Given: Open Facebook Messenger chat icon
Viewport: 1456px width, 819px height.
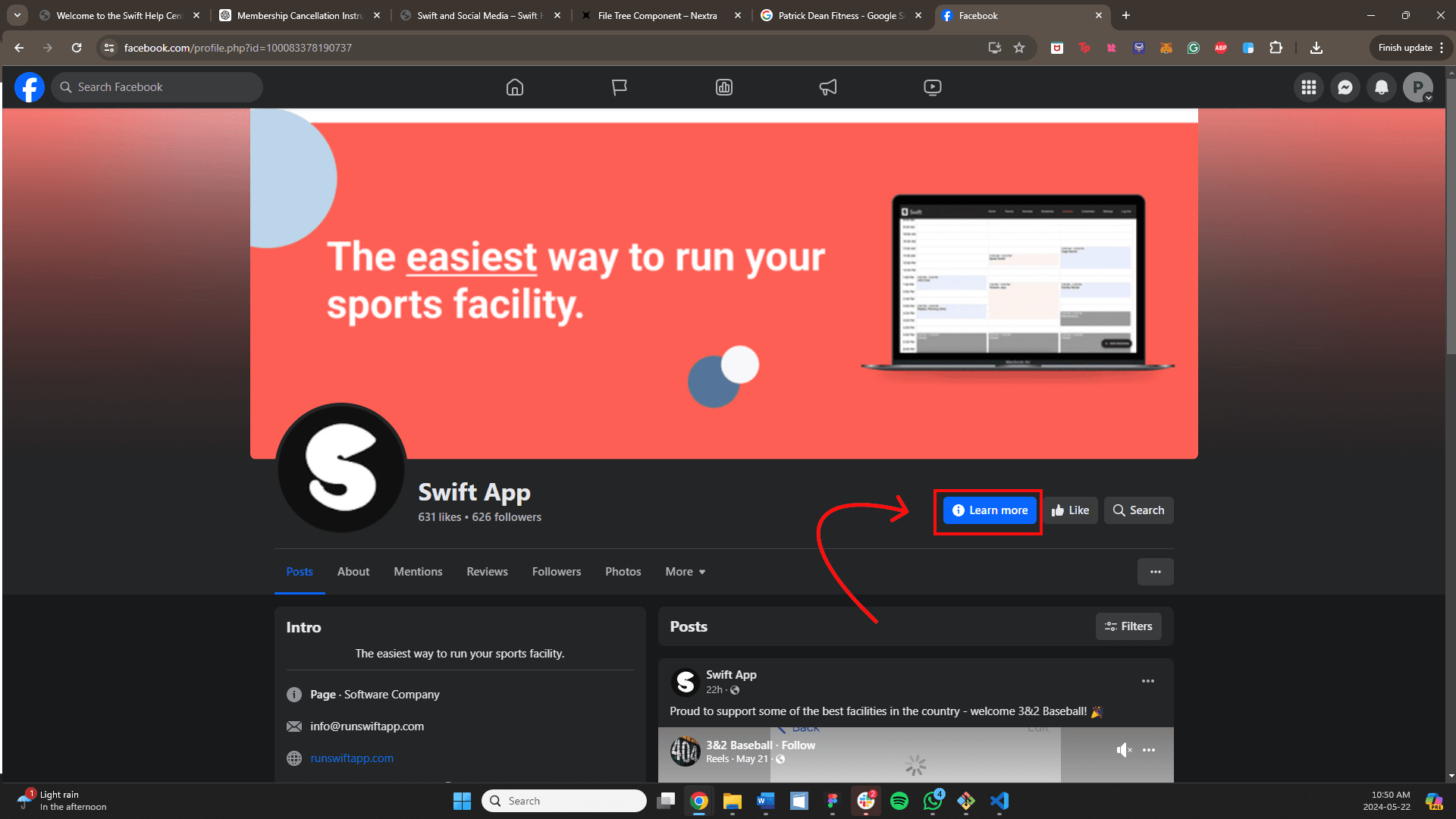Looking at the screenshot, I should pos(1346,87).
